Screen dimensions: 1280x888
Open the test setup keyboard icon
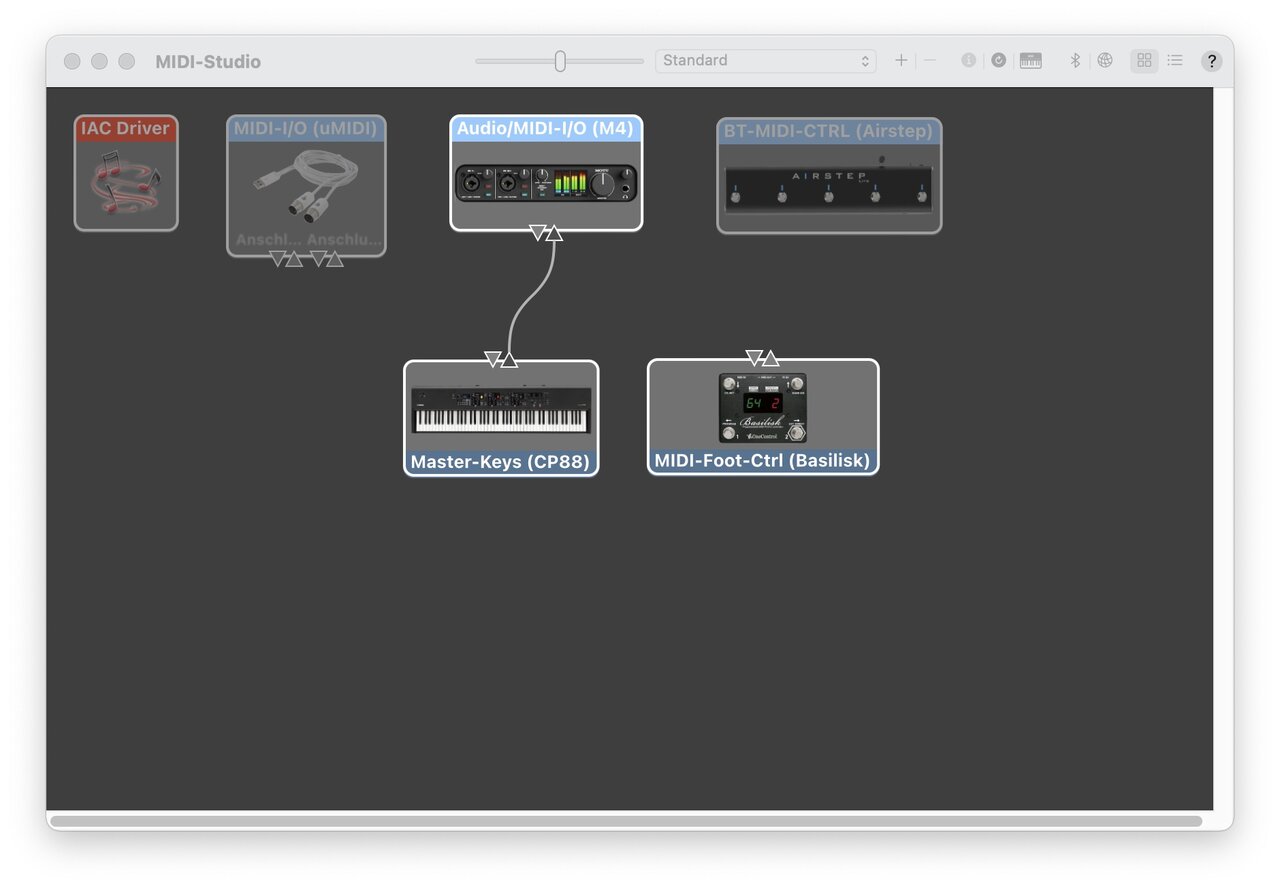pyautogui.click(x=1031, y=61)
